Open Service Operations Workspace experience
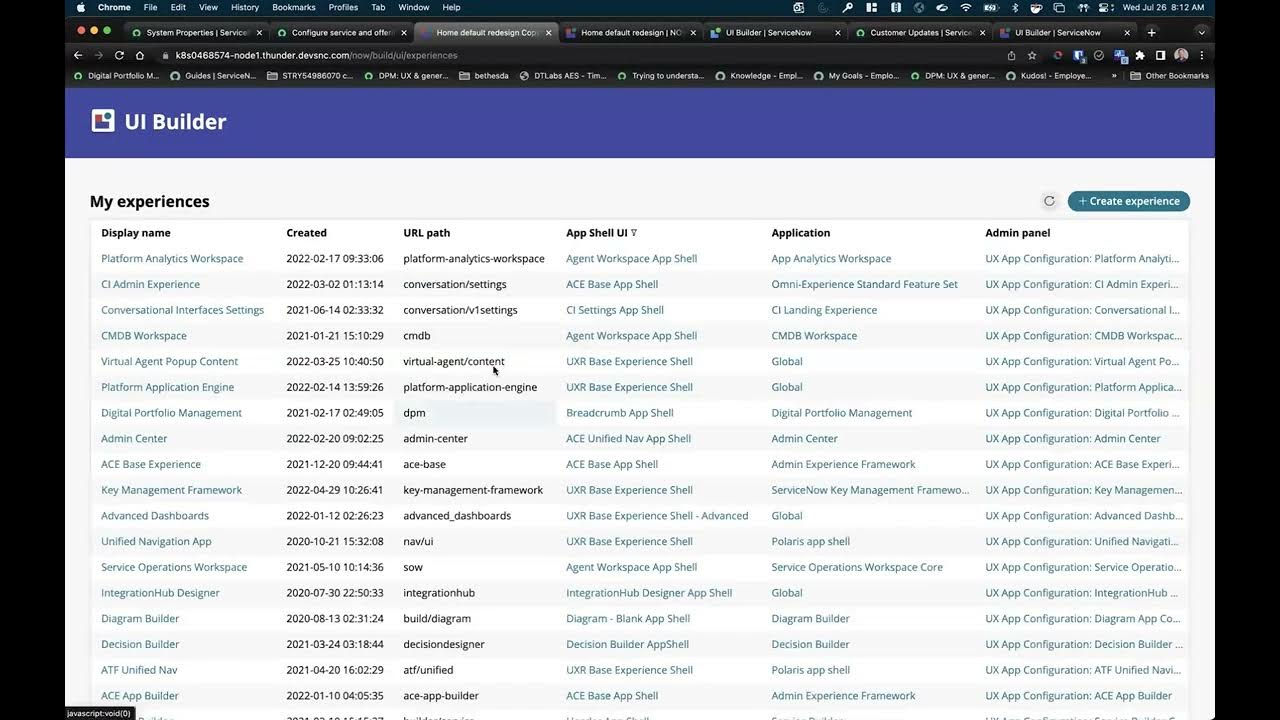The image size is (1280, 720). (x=174, y=567)
